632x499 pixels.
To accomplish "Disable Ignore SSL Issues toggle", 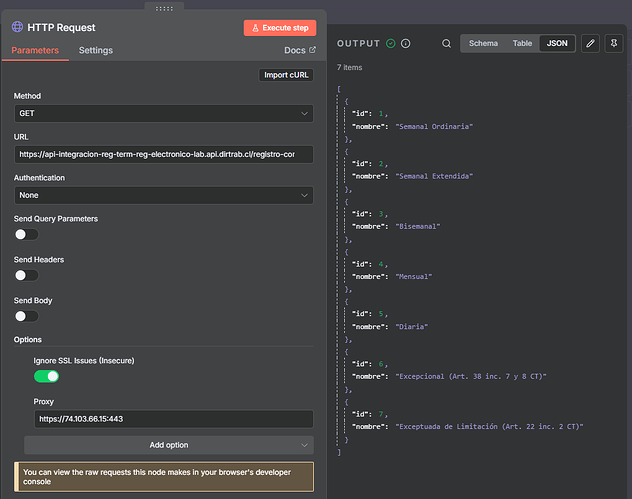I will [46, 376].
